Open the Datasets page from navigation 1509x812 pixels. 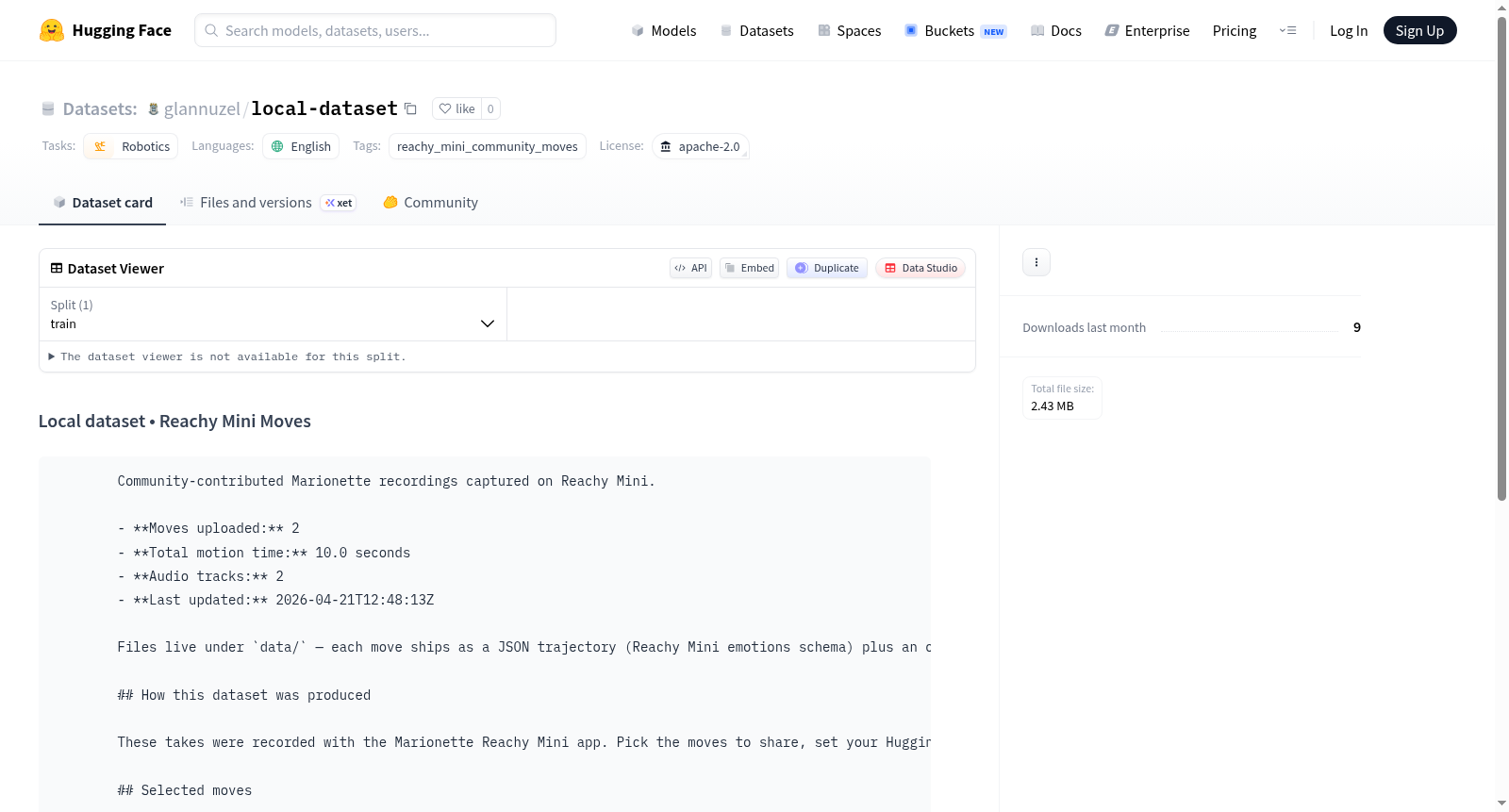pyautogui.click(x=756, y=30)
